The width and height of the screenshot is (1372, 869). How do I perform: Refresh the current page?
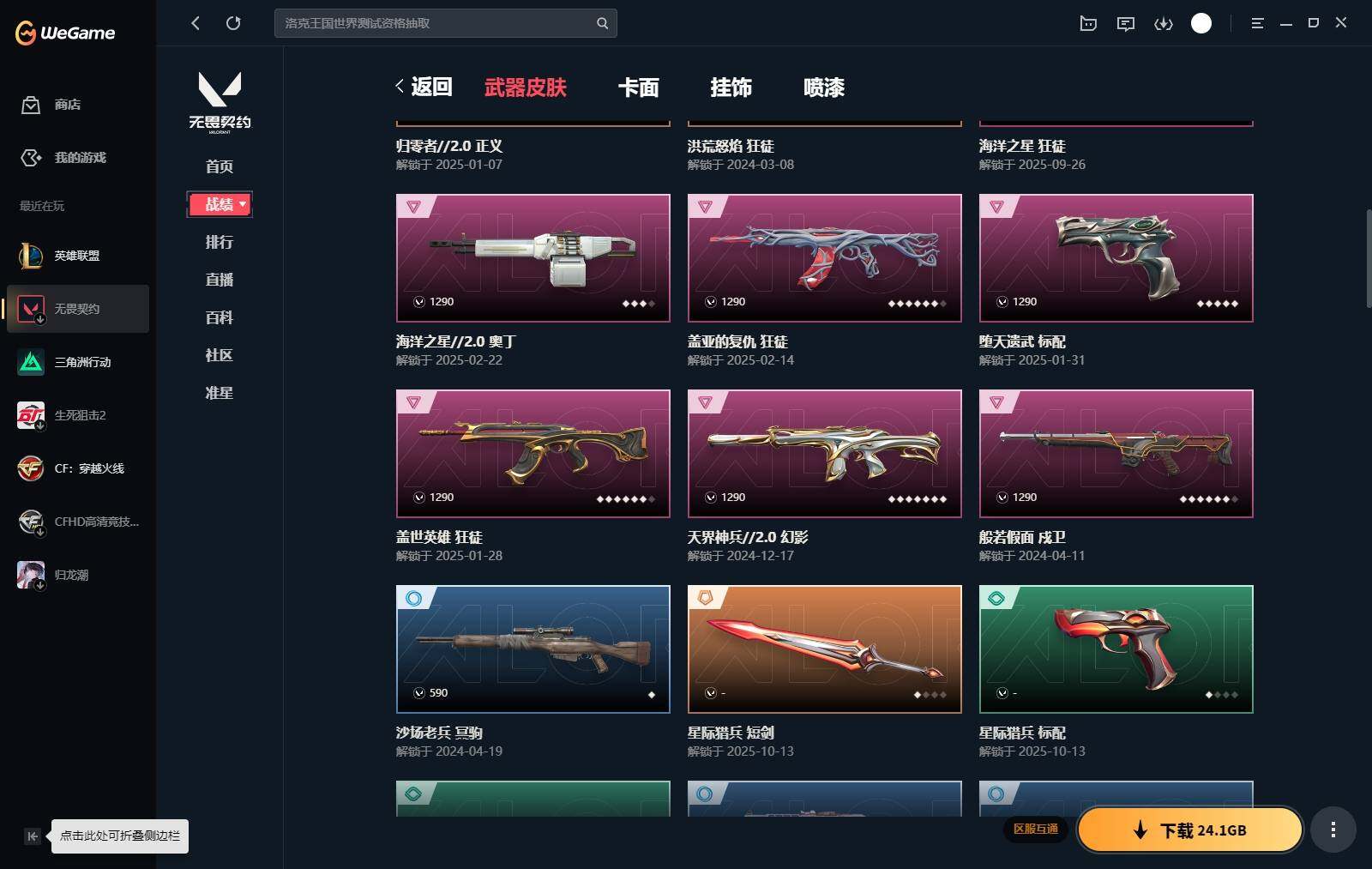pyautogui.click(x=233, y=23)
